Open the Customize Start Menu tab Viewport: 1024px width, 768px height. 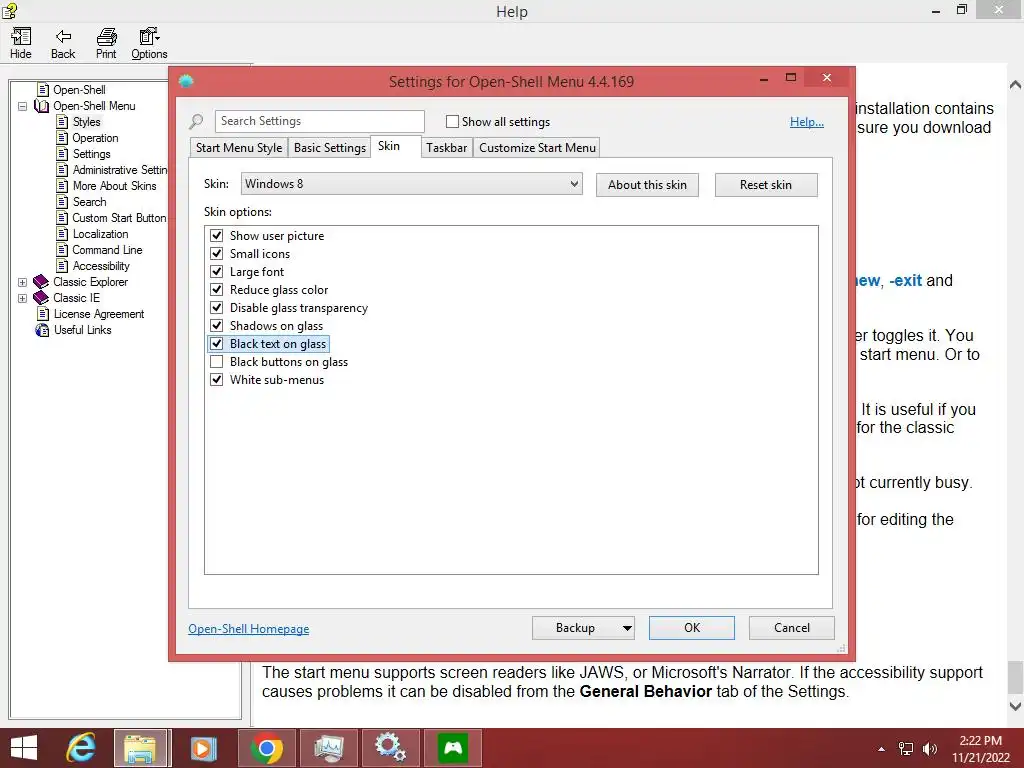pyautogui.click(x=537, y=148)
